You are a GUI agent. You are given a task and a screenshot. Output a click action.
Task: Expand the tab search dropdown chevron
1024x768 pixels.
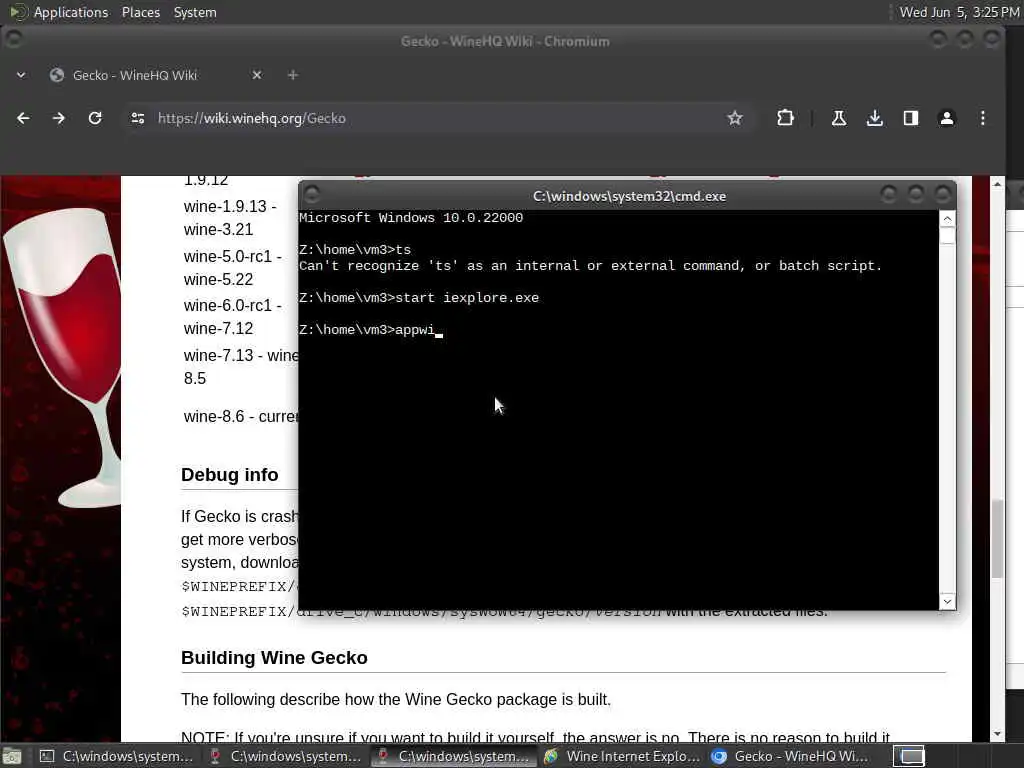(x=21, y=75)
